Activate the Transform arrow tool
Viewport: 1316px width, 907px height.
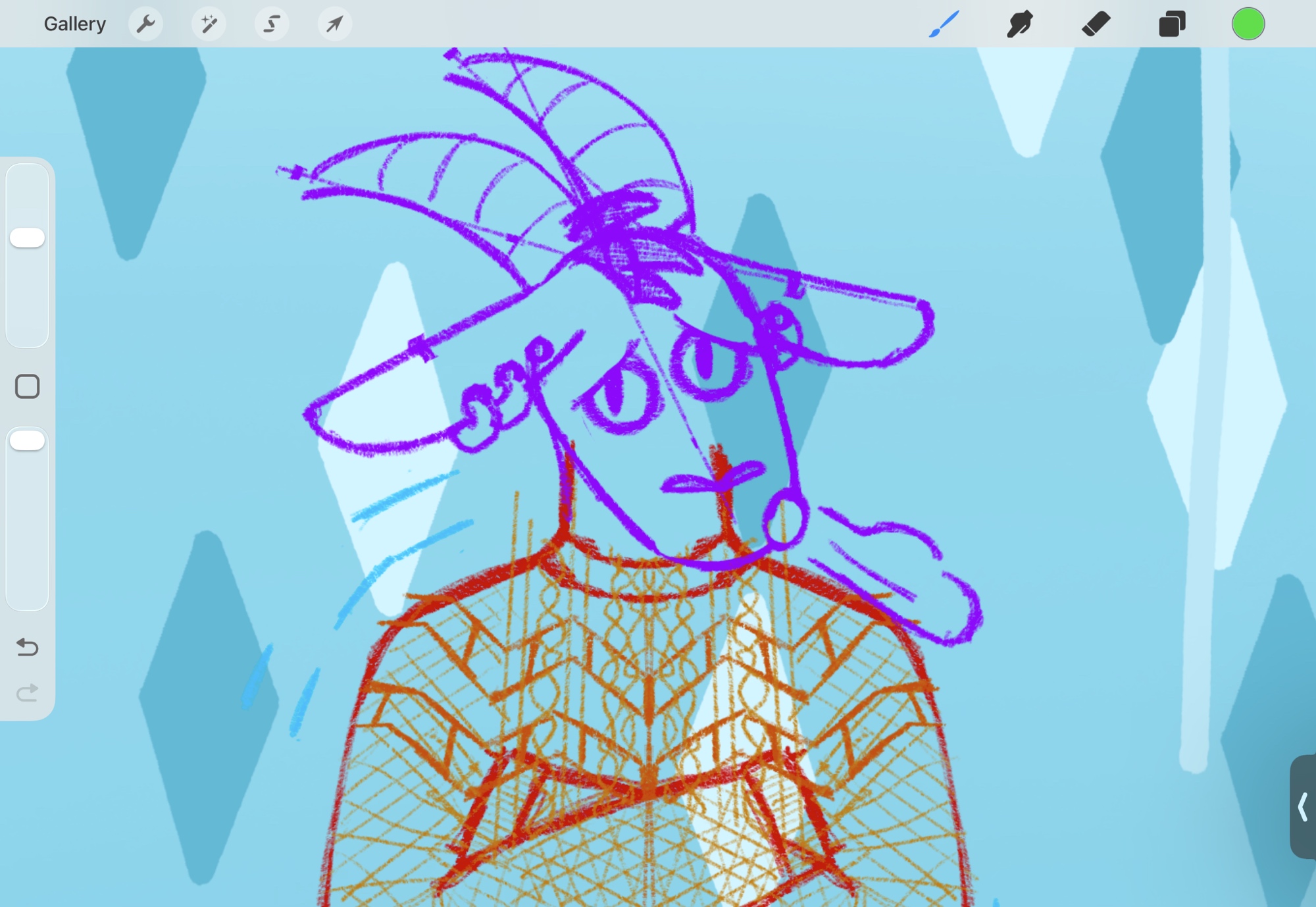point(334,24)
